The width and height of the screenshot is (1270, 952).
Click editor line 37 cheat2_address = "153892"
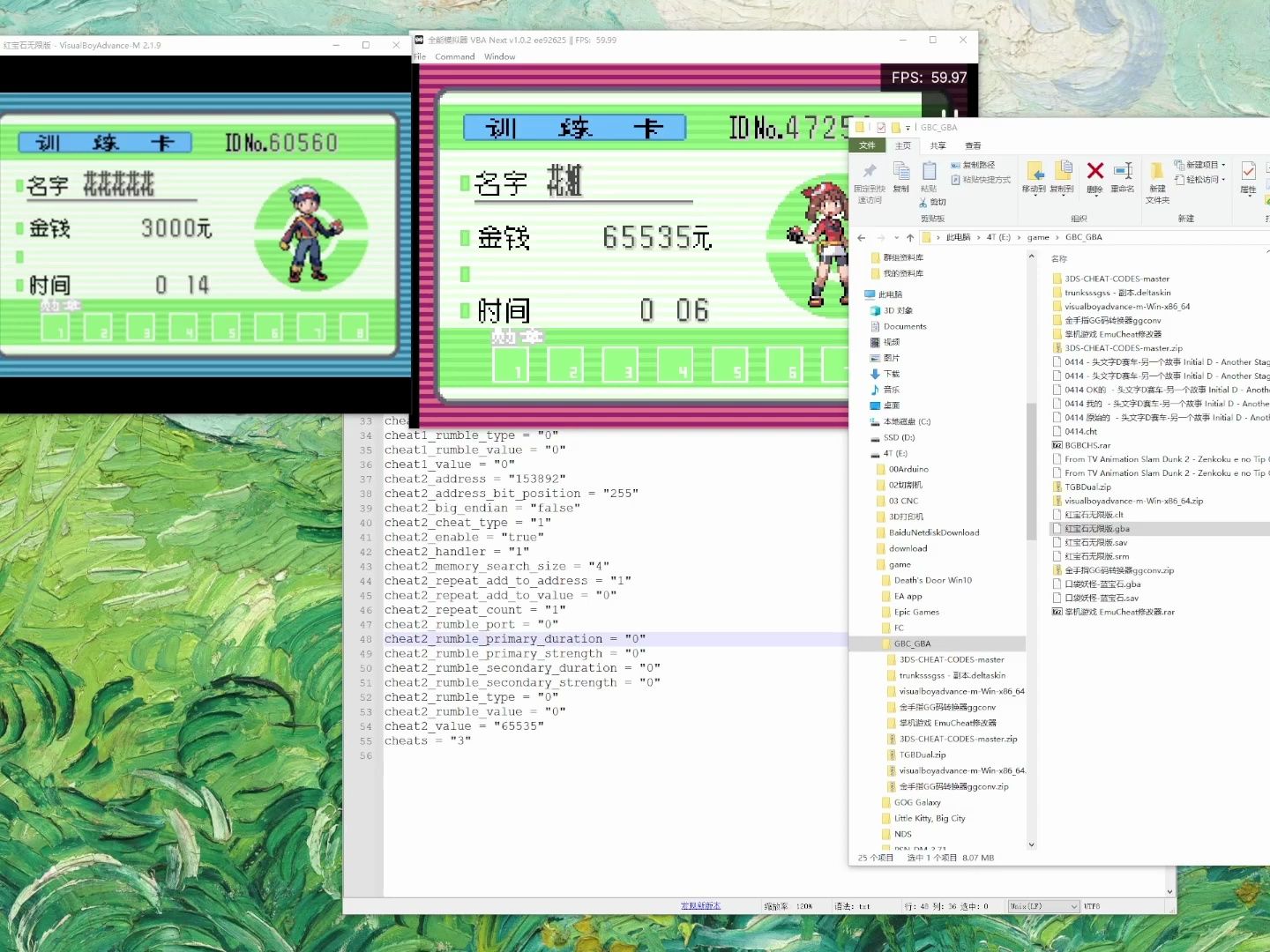click(x=474, y=479)
